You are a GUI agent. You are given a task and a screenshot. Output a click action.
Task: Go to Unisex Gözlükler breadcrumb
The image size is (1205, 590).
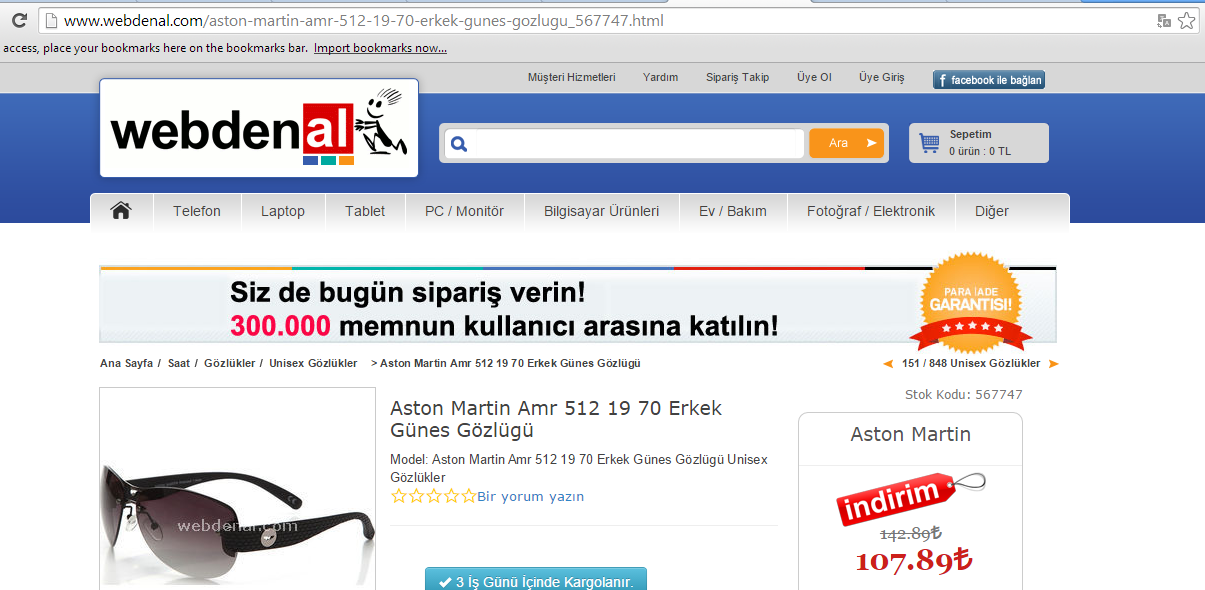[x=313, y=363]
